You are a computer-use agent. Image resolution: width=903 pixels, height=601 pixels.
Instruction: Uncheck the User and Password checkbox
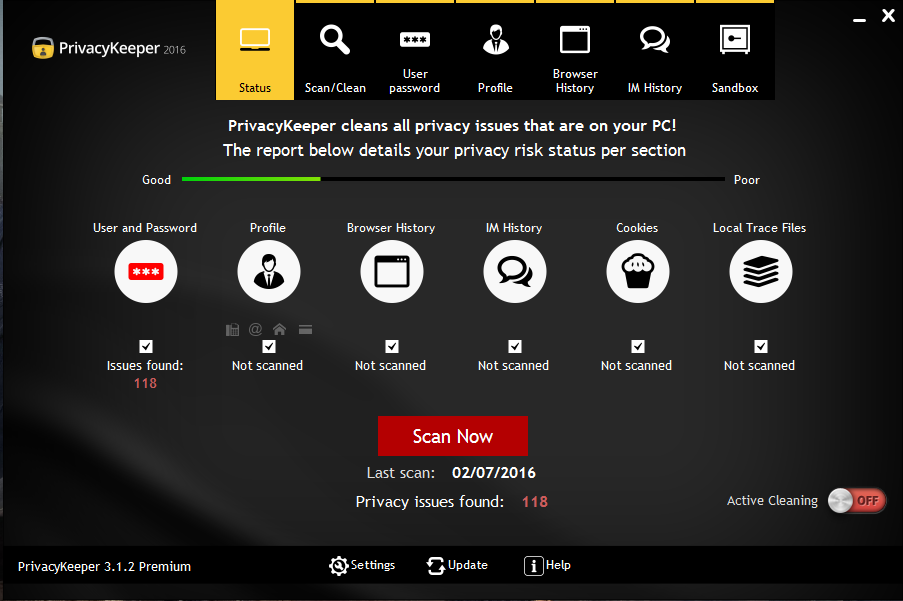point(146,346)
